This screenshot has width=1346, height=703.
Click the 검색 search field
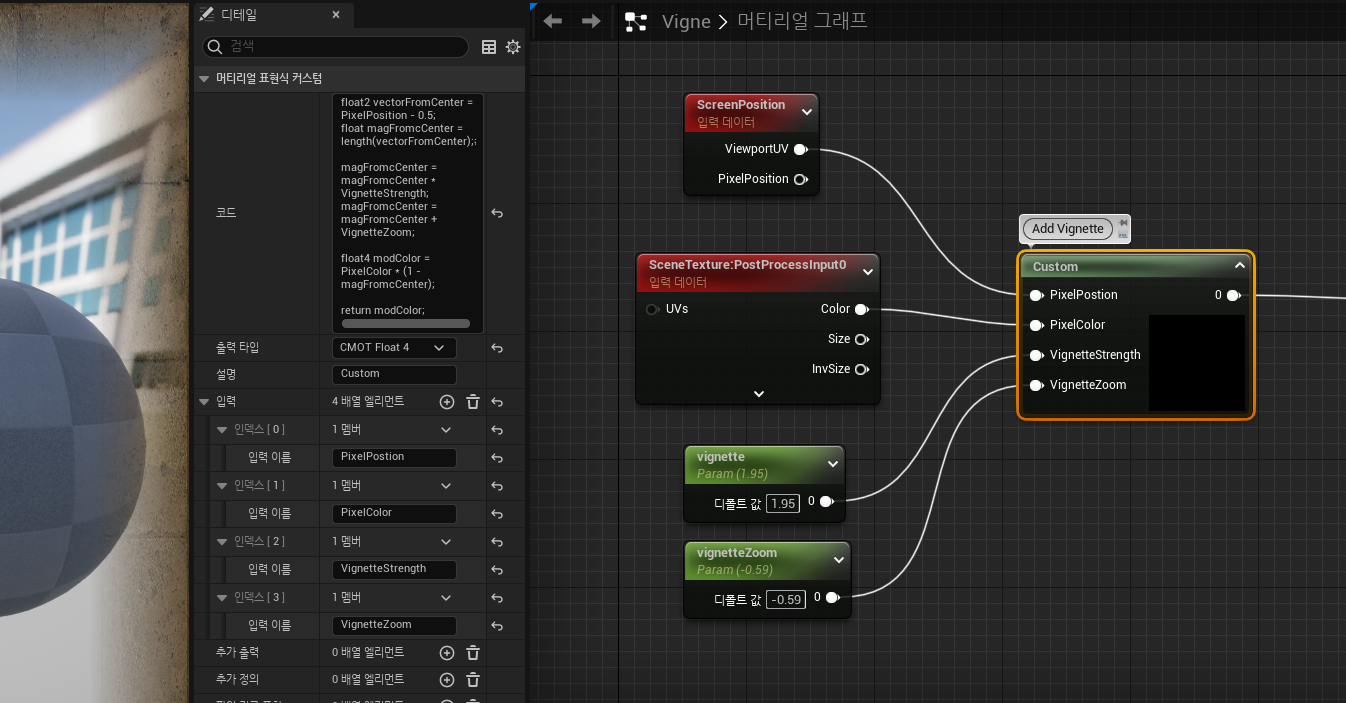click(336, 47)
